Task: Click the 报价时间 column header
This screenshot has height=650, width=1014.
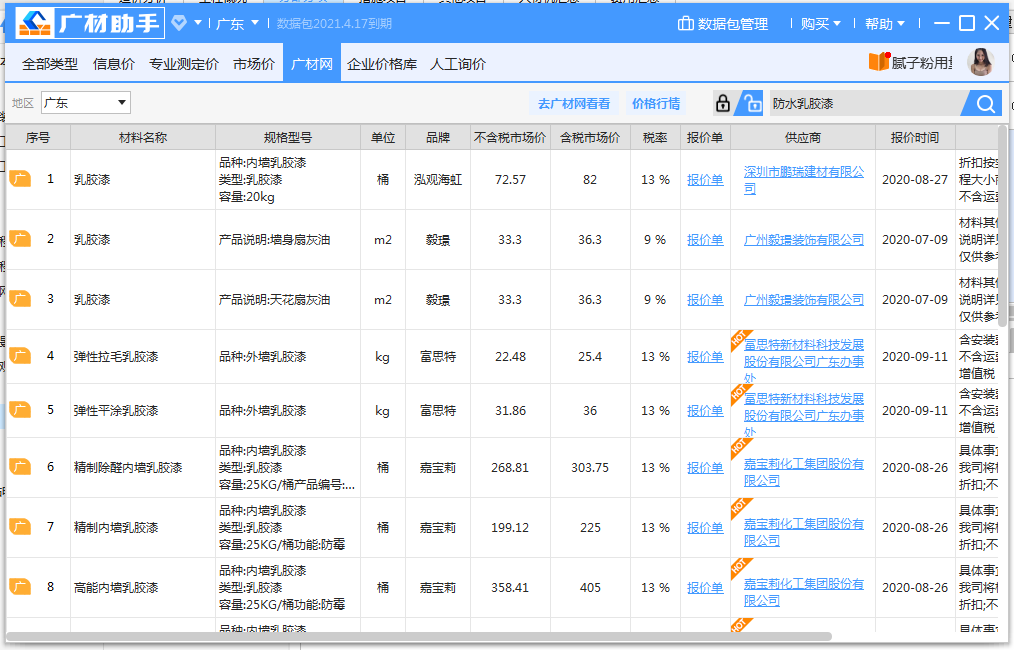Action: tap(915, 137)
